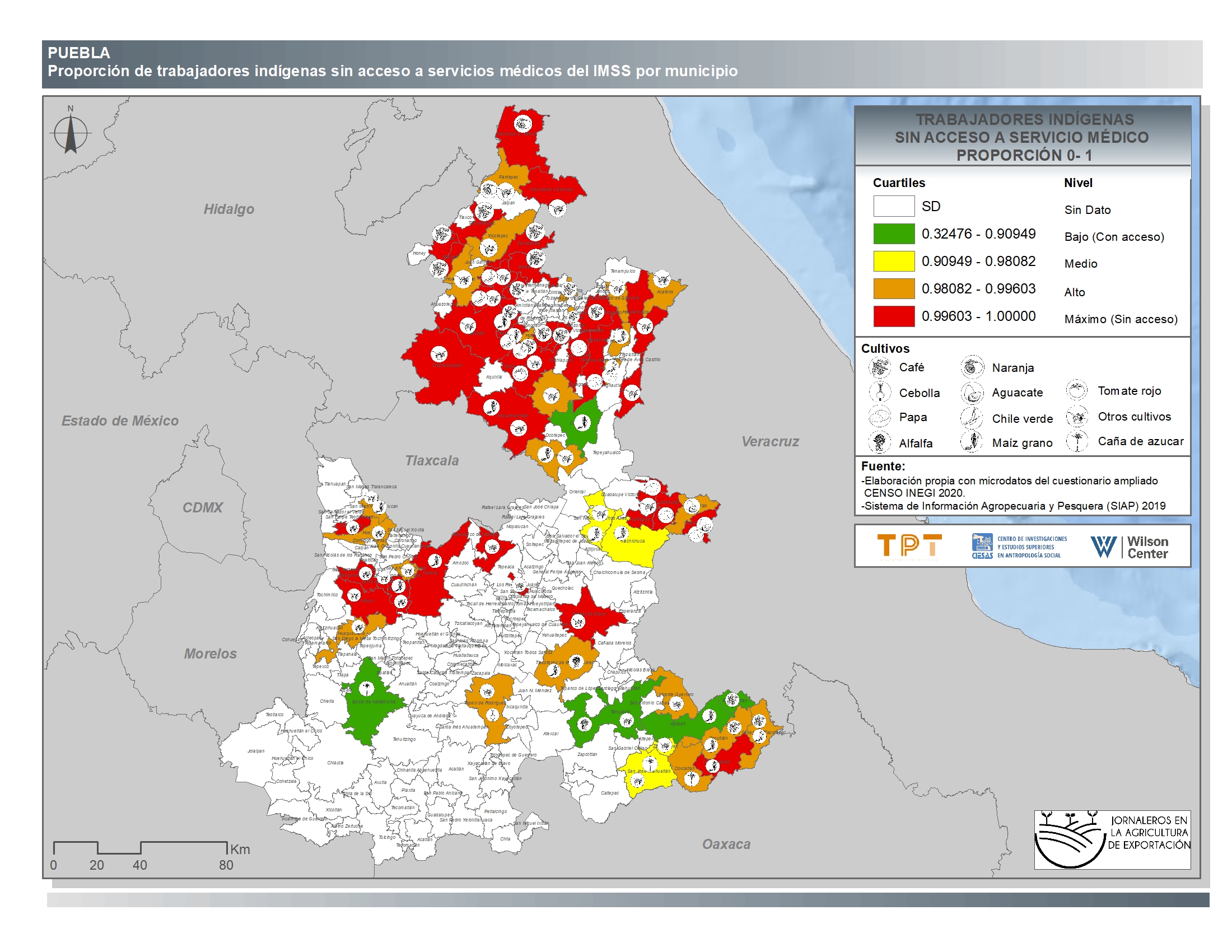Click the red Máximo quartile swatch
The width and height of the screenshot is (1232, 952).
click(x=894, y=316)
